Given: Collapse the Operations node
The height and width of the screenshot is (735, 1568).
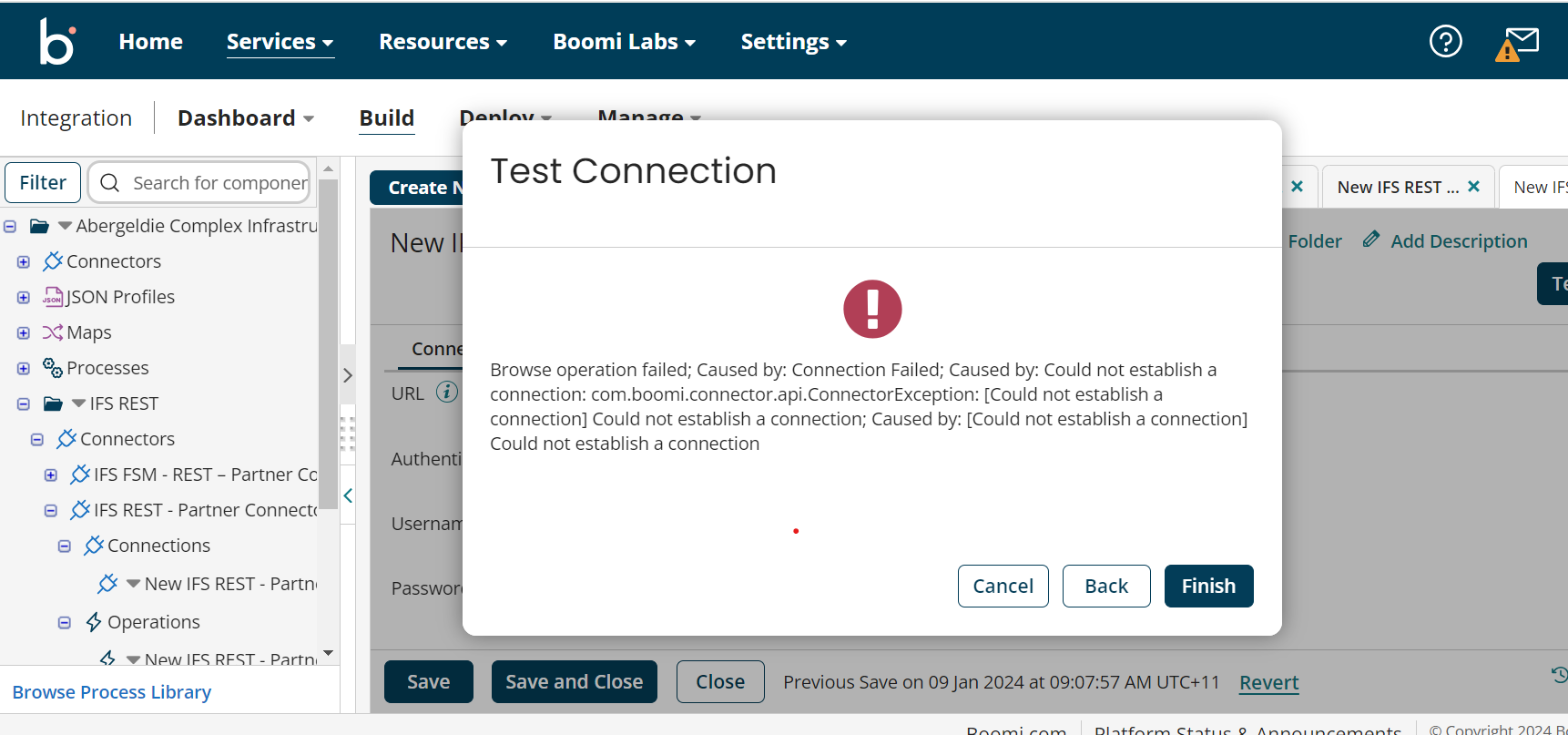Looking at the screenshot, I should (65, 622).
